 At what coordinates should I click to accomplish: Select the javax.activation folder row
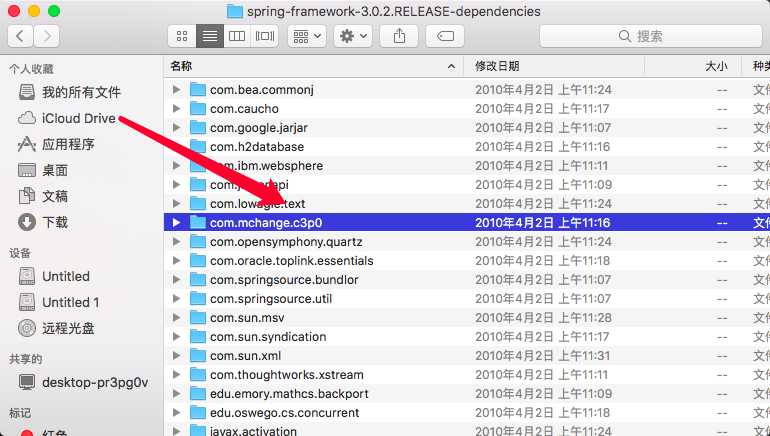click(x=467, y=431)
